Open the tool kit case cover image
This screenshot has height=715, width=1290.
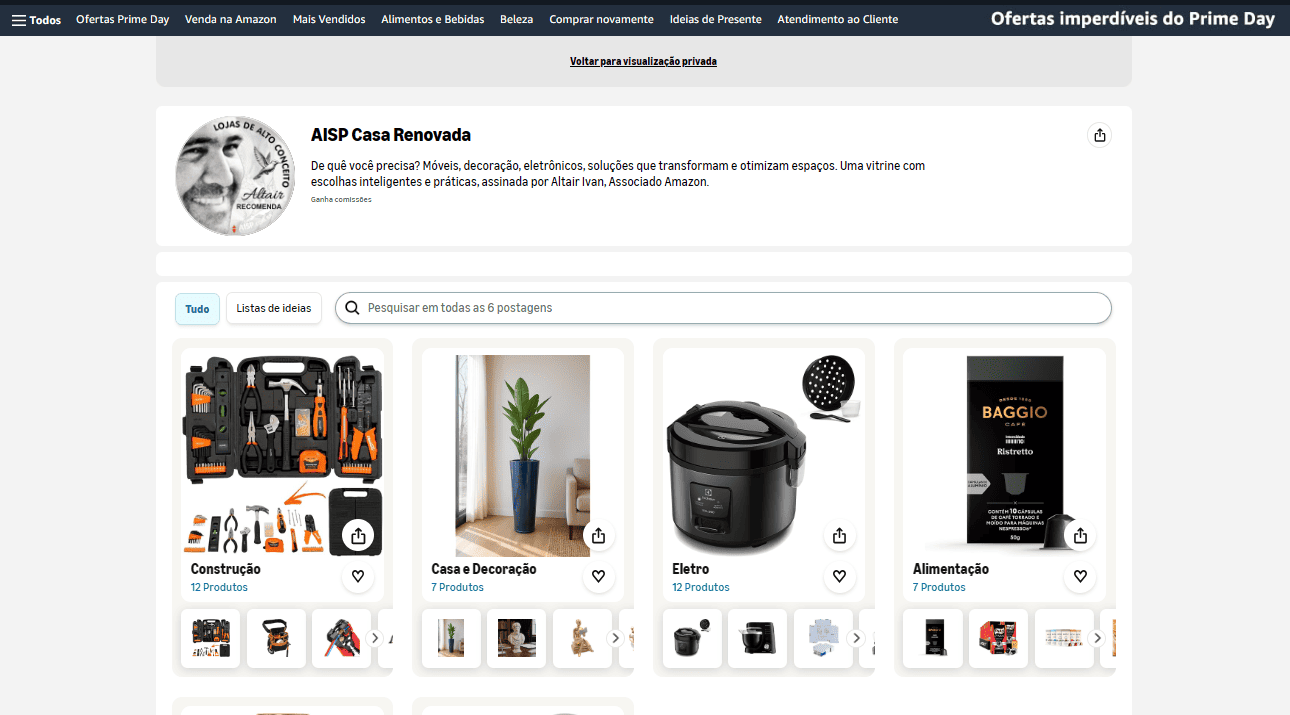(x=283, y=454)
